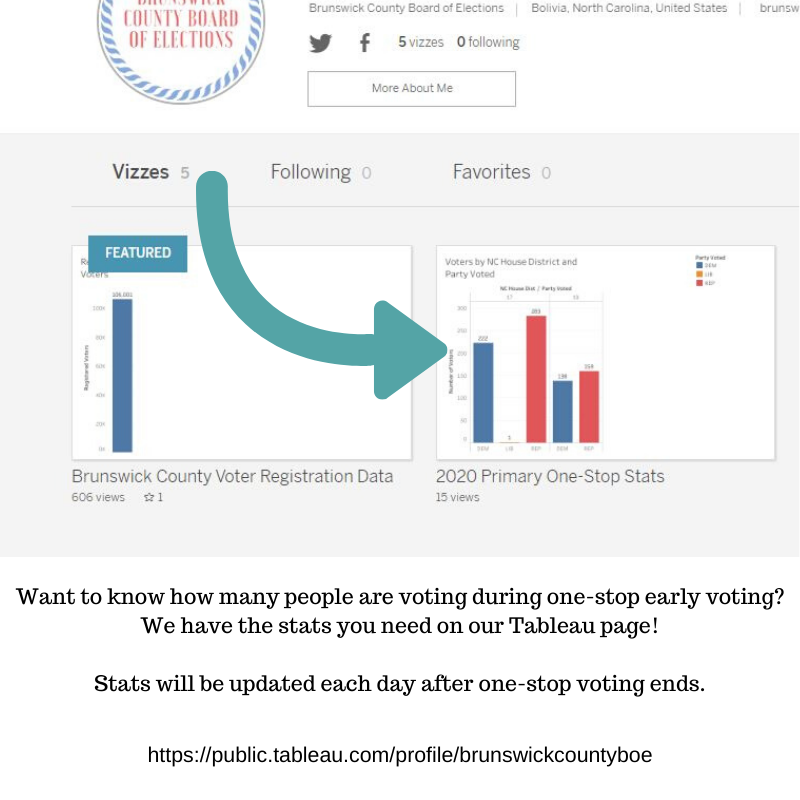
Task: Click the Brunswick County Voter Registration Data title
Action: click(x=232, y=477)
